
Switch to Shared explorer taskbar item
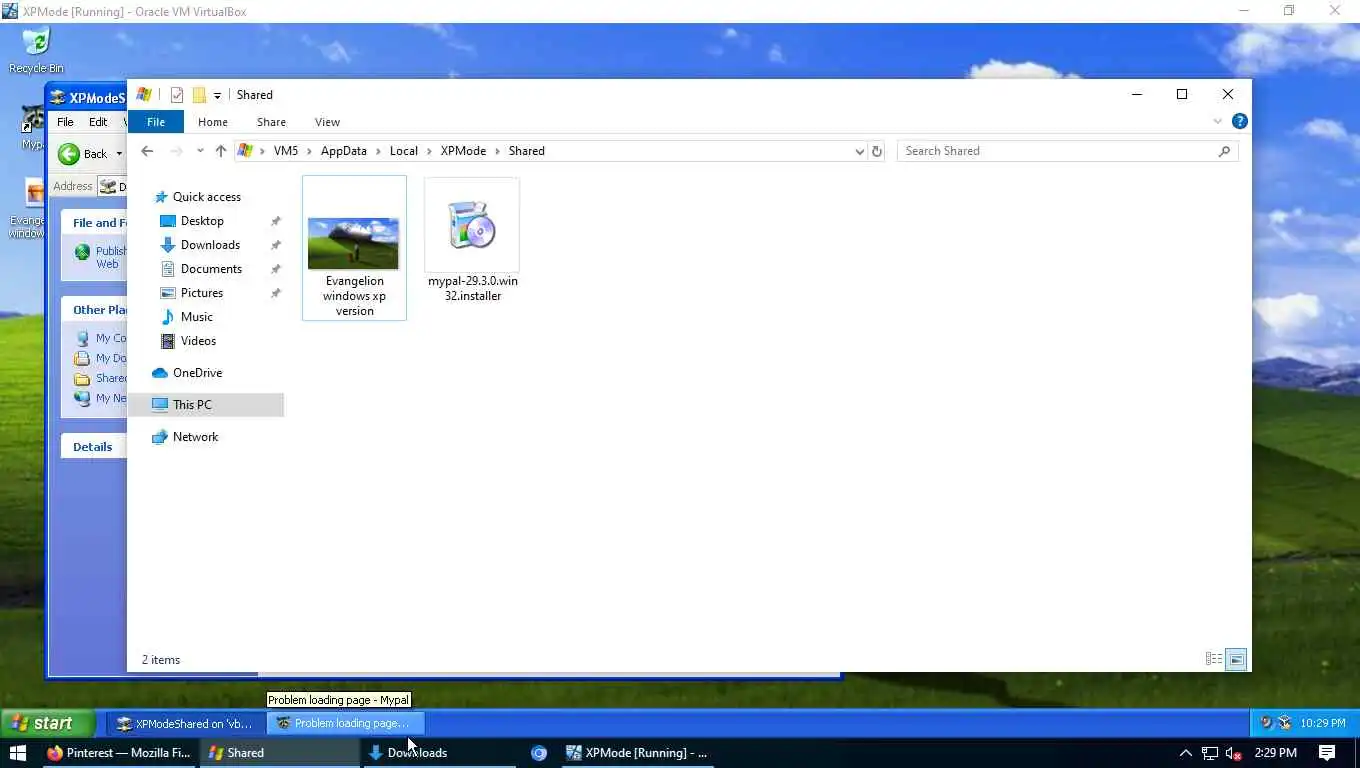tap(280, 753)
